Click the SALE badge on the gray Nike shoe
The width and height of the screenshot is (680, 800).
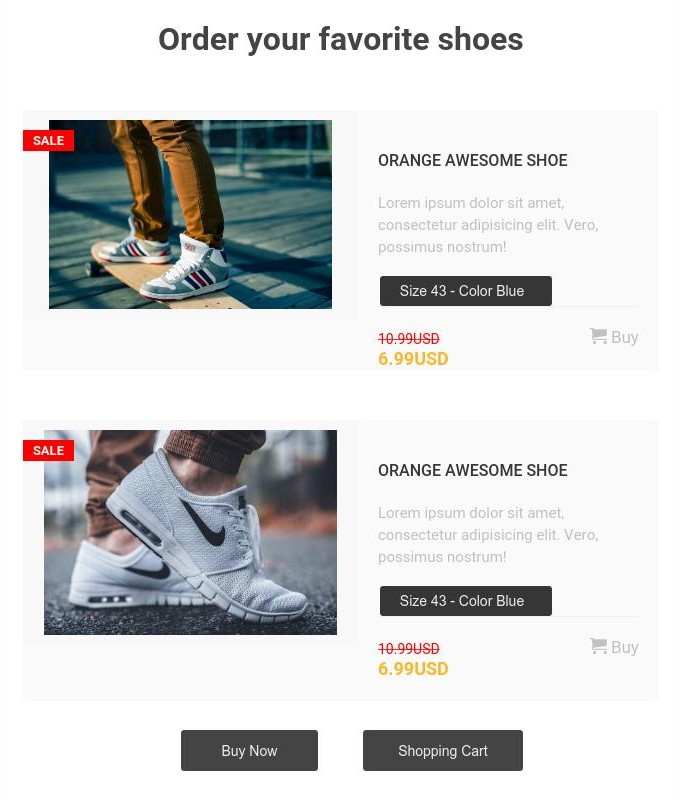48,451
